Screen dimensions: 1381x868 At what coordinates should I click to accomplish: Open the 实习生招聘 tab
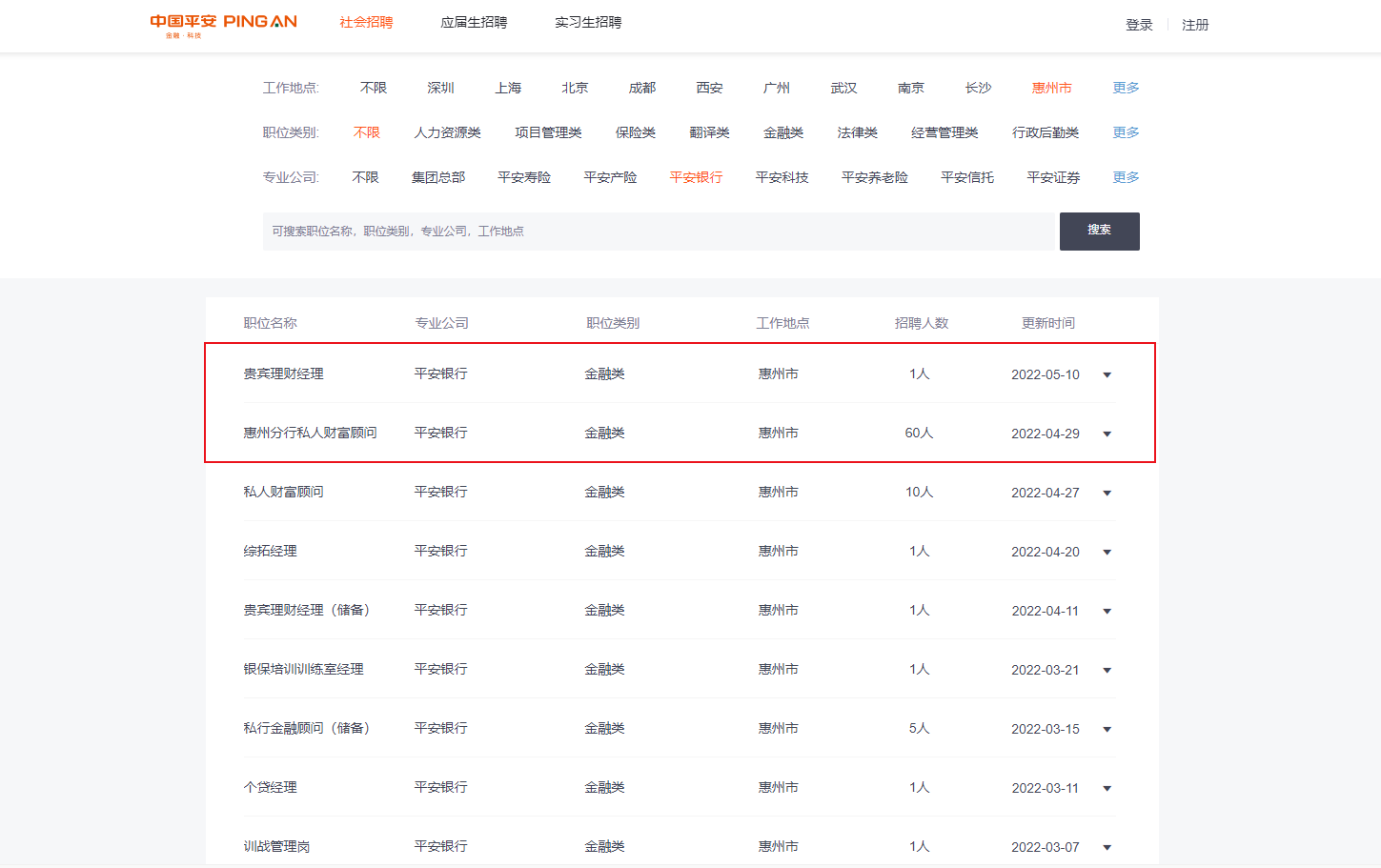588,22
